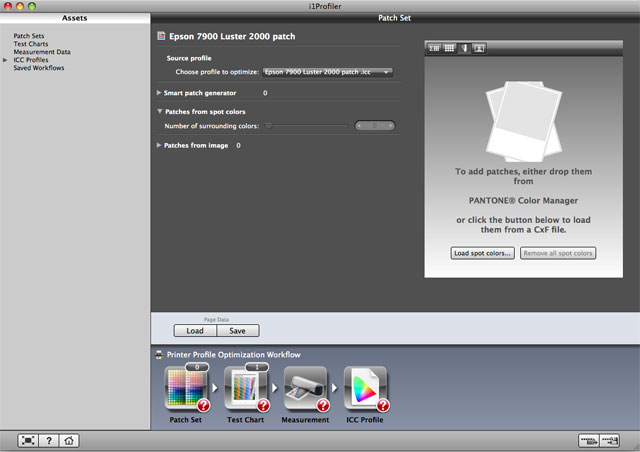Image resolution: width=640 pixels, height=452 pixels.
Task: Click Remove all spot colors button
Action: pos(558,253)
